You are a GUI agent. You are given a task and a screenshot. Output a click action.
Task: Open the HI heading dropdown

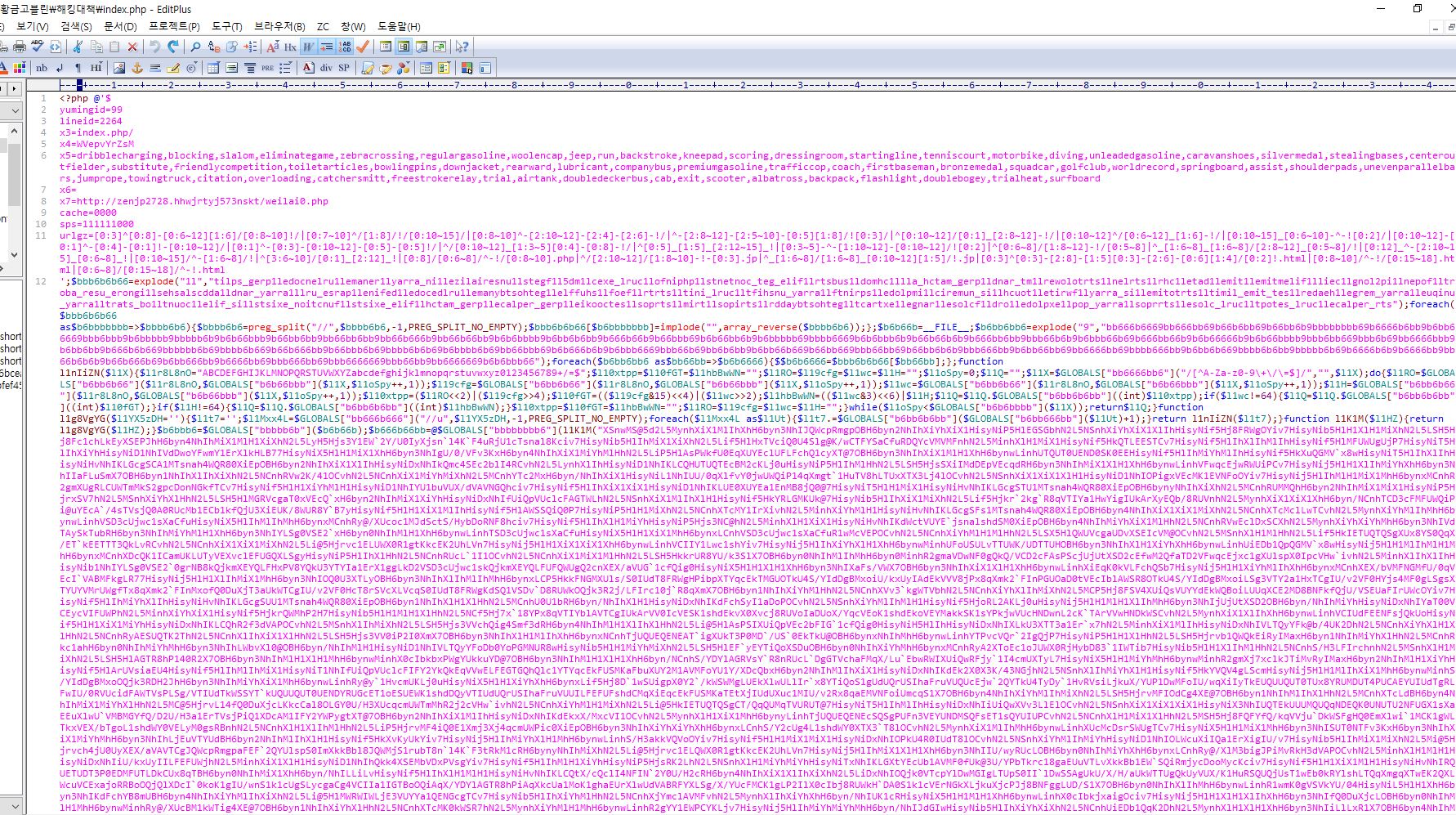(x=96, y=68)
